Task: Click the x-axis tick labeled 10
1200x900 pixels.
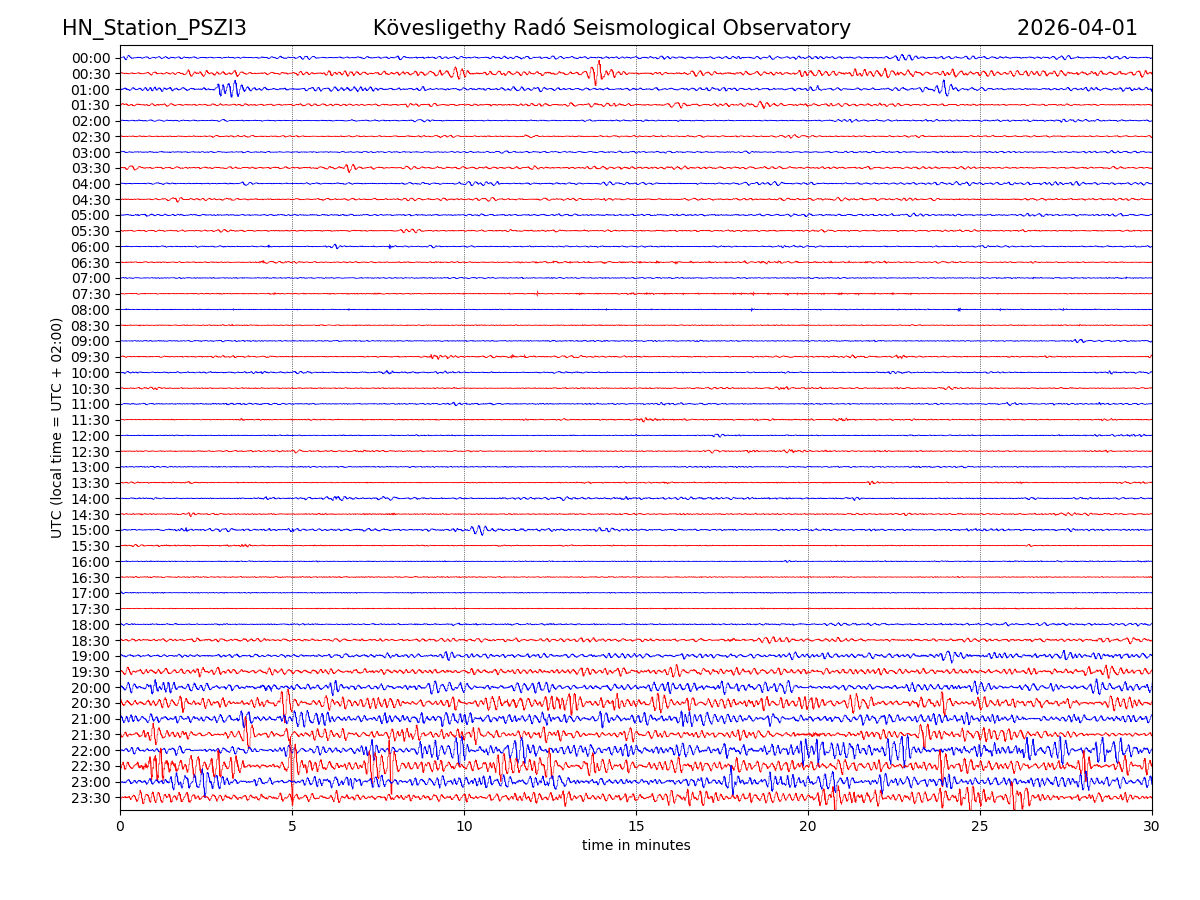Action: click(x=464, y=827)
